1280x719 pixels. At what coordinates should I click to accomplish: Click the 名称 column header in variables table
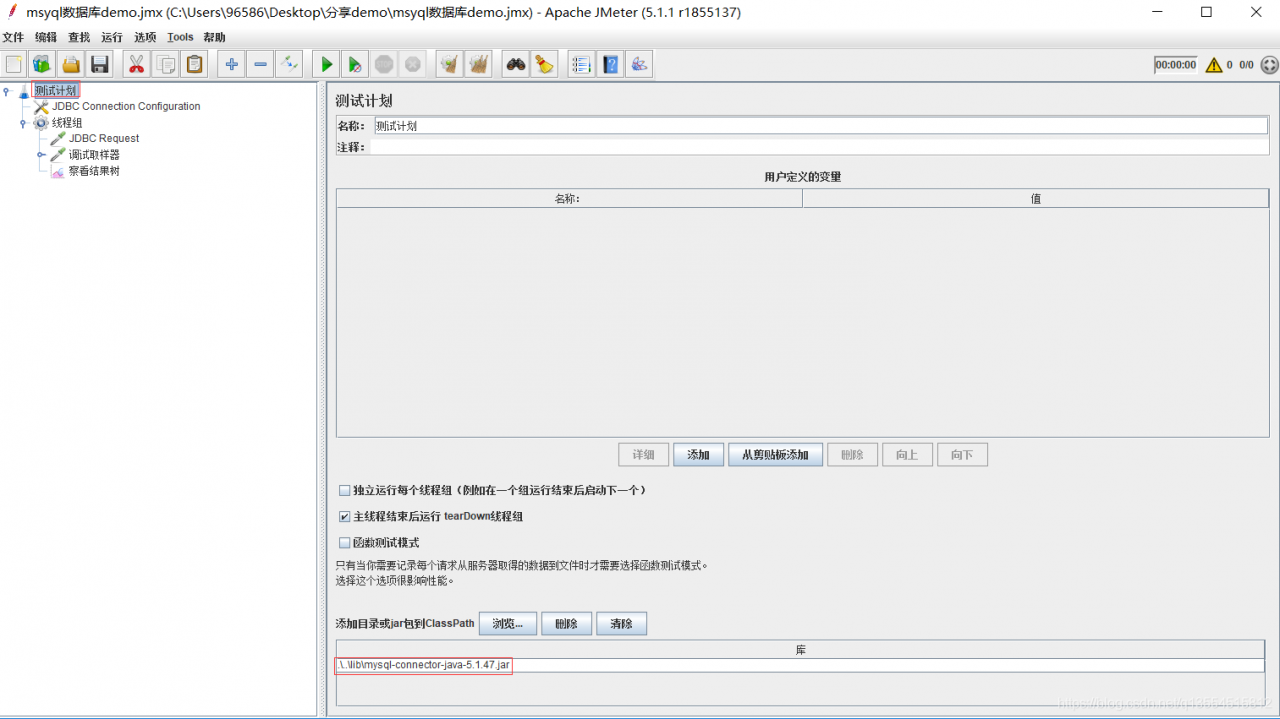(569, 199)
